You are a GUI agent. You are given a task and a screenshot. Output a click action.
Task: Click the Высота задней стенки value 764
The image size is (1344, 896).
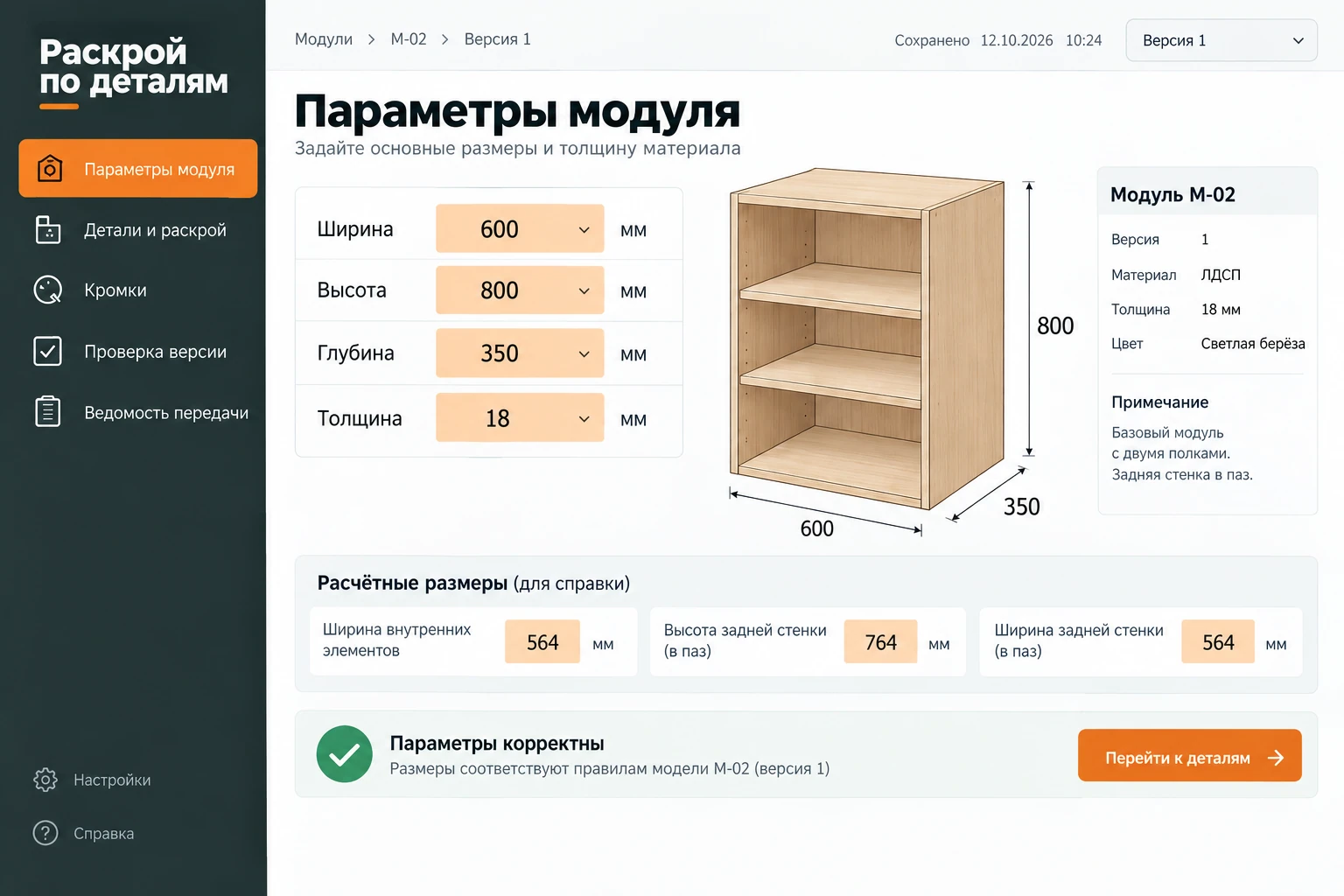tap(880, 642)
